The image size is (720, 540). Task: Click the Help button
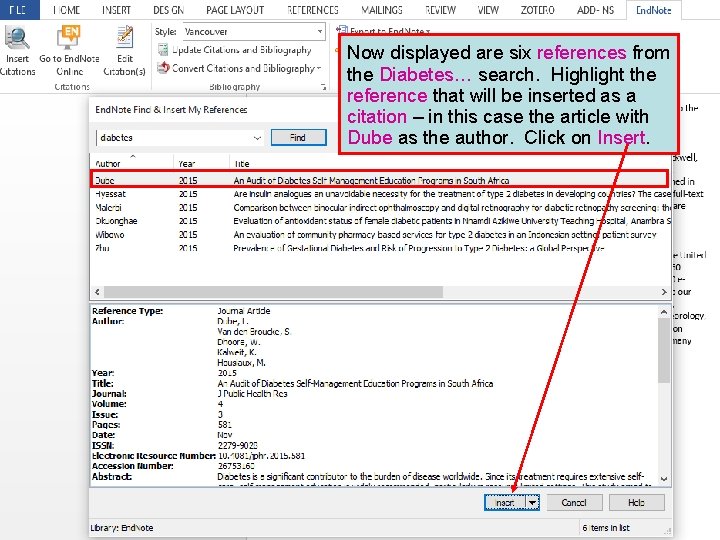click(x=636, y=503)
